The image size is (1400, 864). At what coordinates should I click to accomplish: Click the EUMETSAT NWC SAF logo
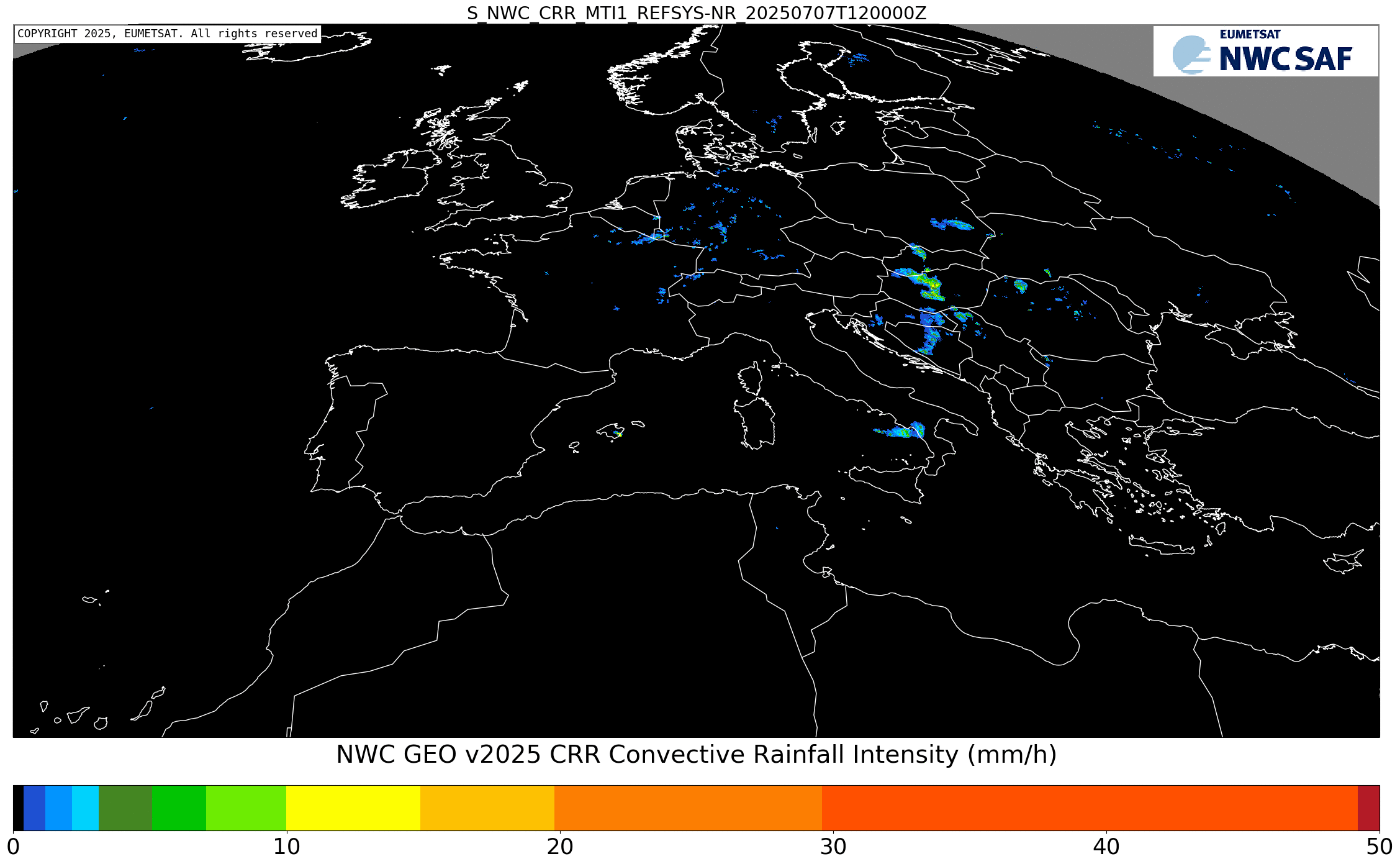point(1265,51)
